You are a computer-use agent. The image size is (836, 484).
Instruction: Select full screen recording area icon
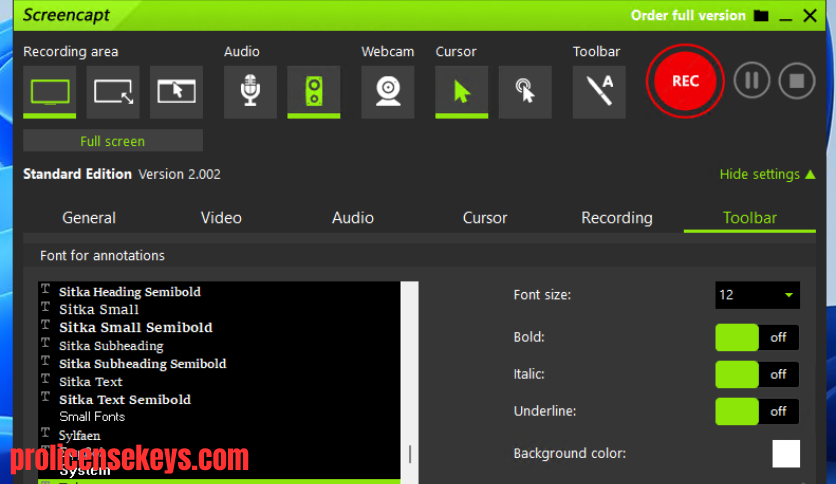(x=50, y=92)
